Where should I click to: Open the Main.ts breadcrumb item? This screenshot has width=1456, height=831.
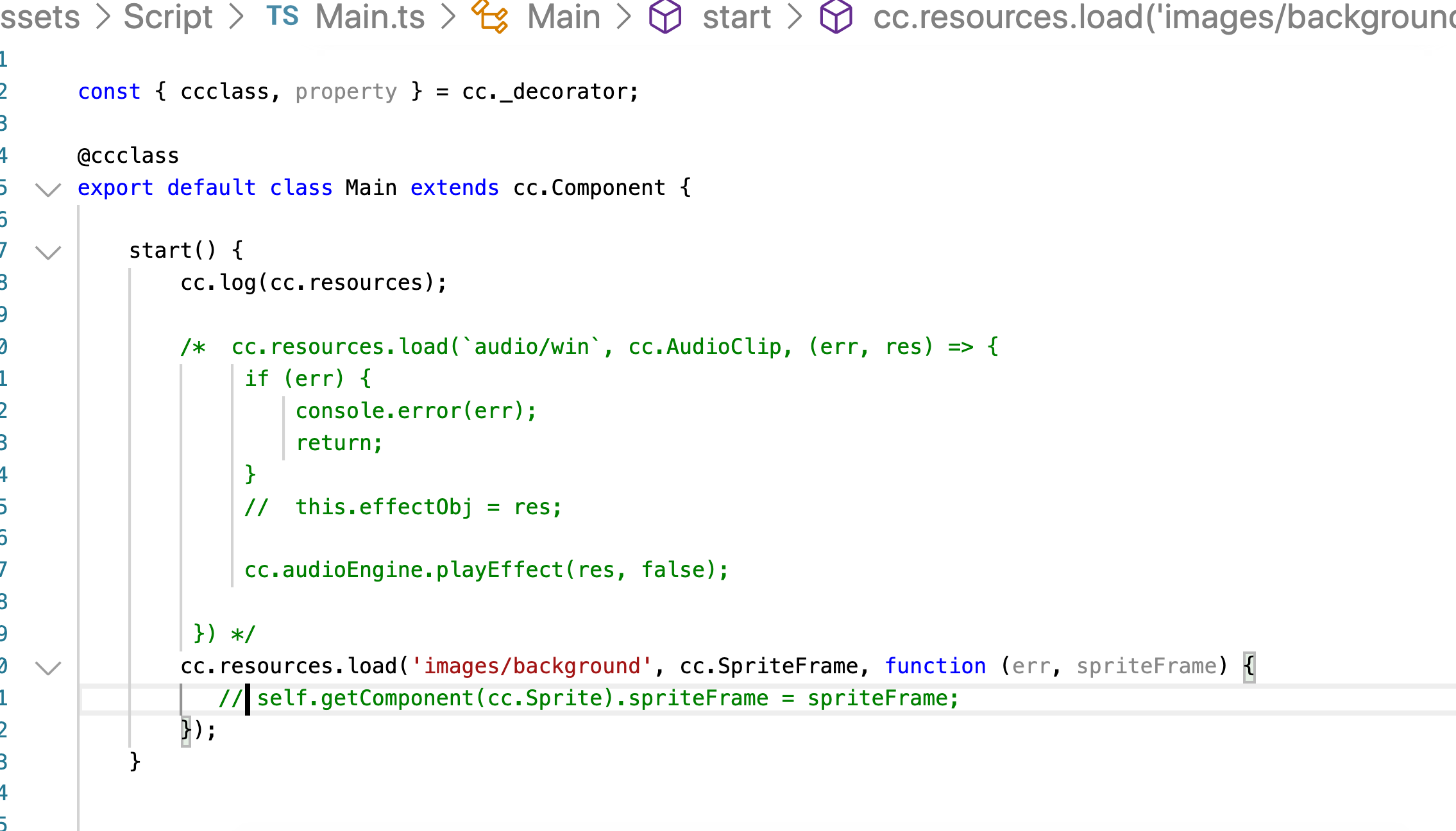(x=370, y=17)
